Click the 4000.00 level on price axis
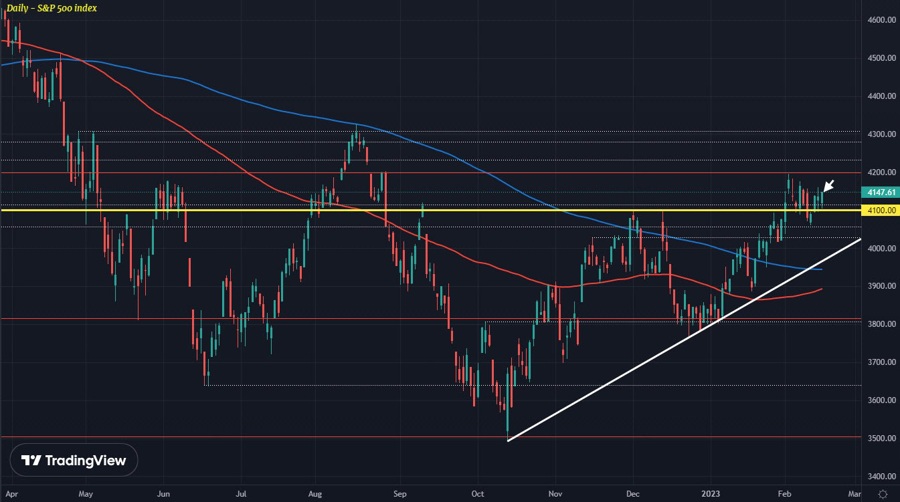 tap(879, 248)
